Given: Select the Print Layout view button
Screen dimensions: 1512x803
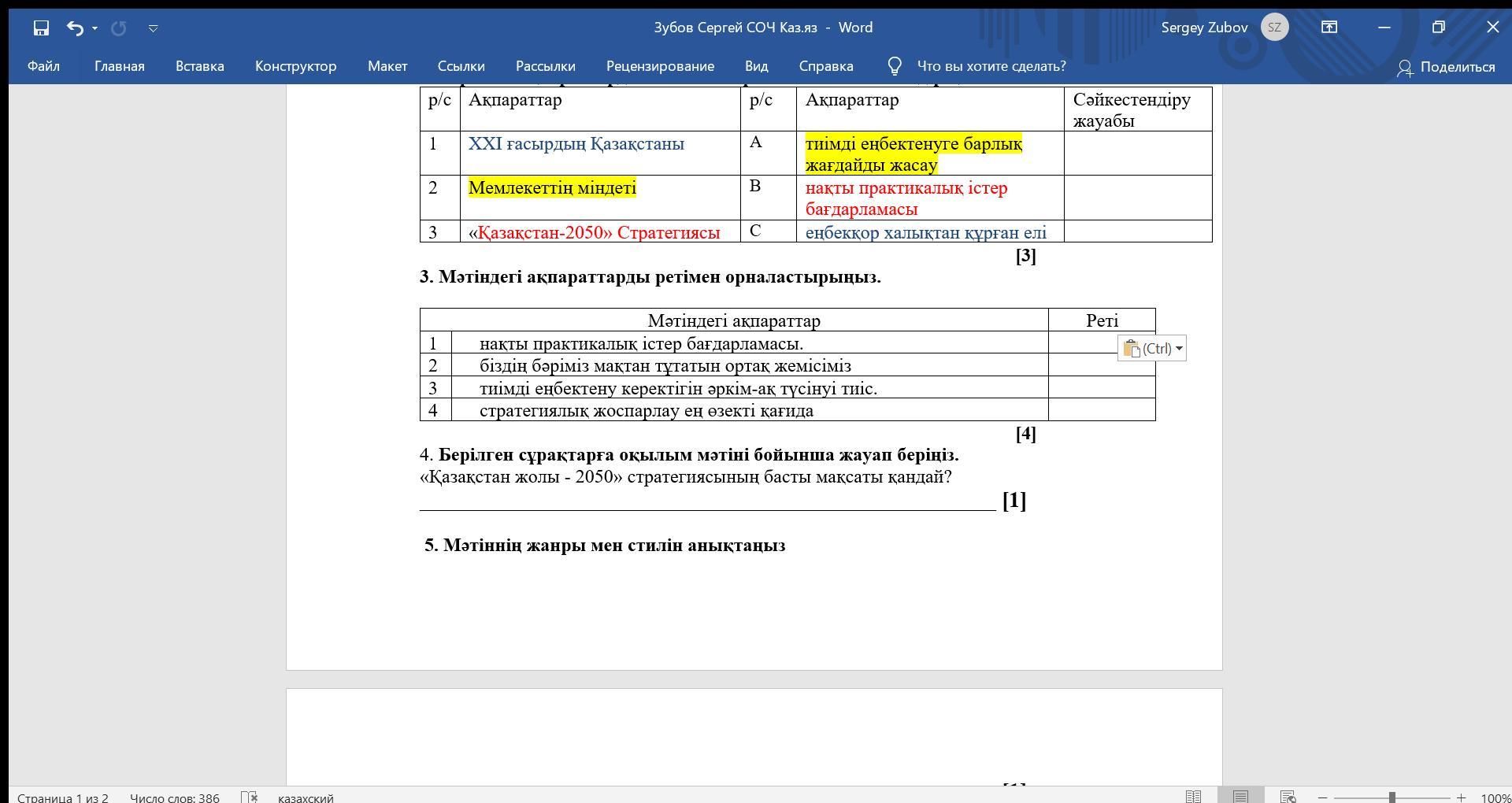Looking at the screenshot, I should [x=1241, y=797].
